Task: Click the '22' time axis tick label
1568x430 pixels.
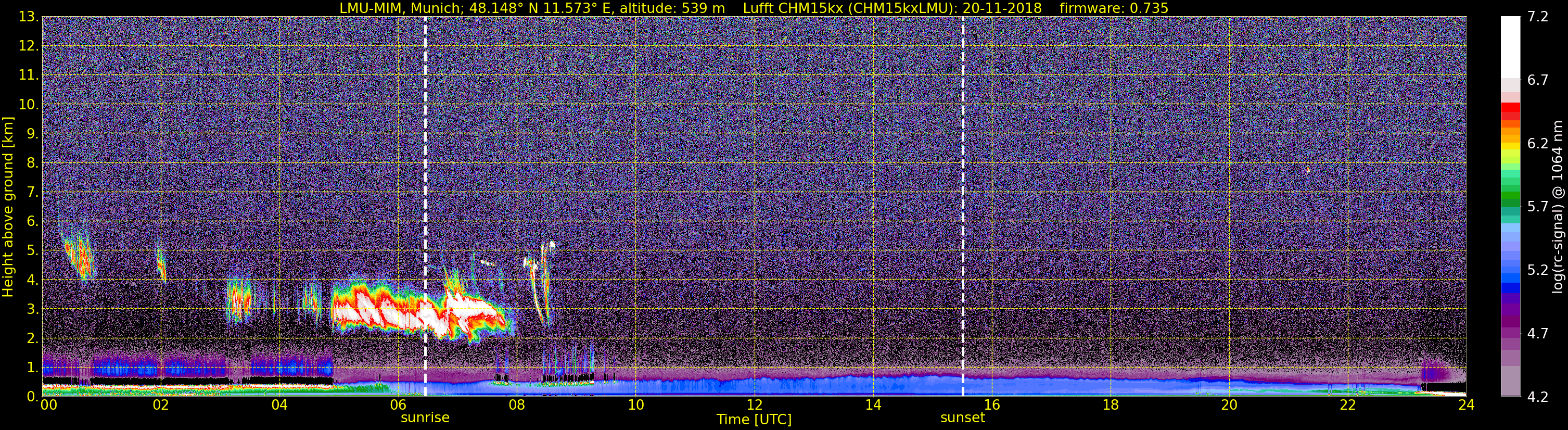Action: (1348, 405)
